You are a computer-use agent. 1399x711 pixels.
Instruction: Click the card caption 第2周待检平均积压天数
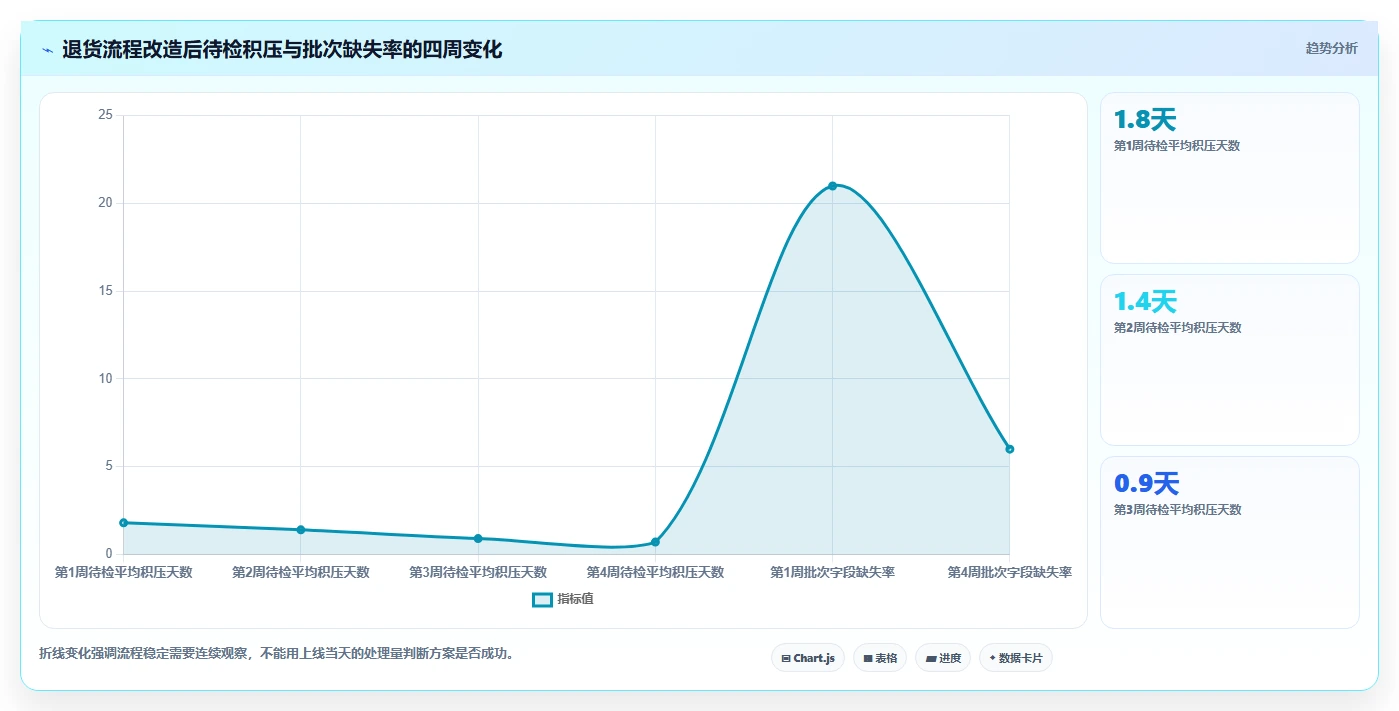point(1177,328)
